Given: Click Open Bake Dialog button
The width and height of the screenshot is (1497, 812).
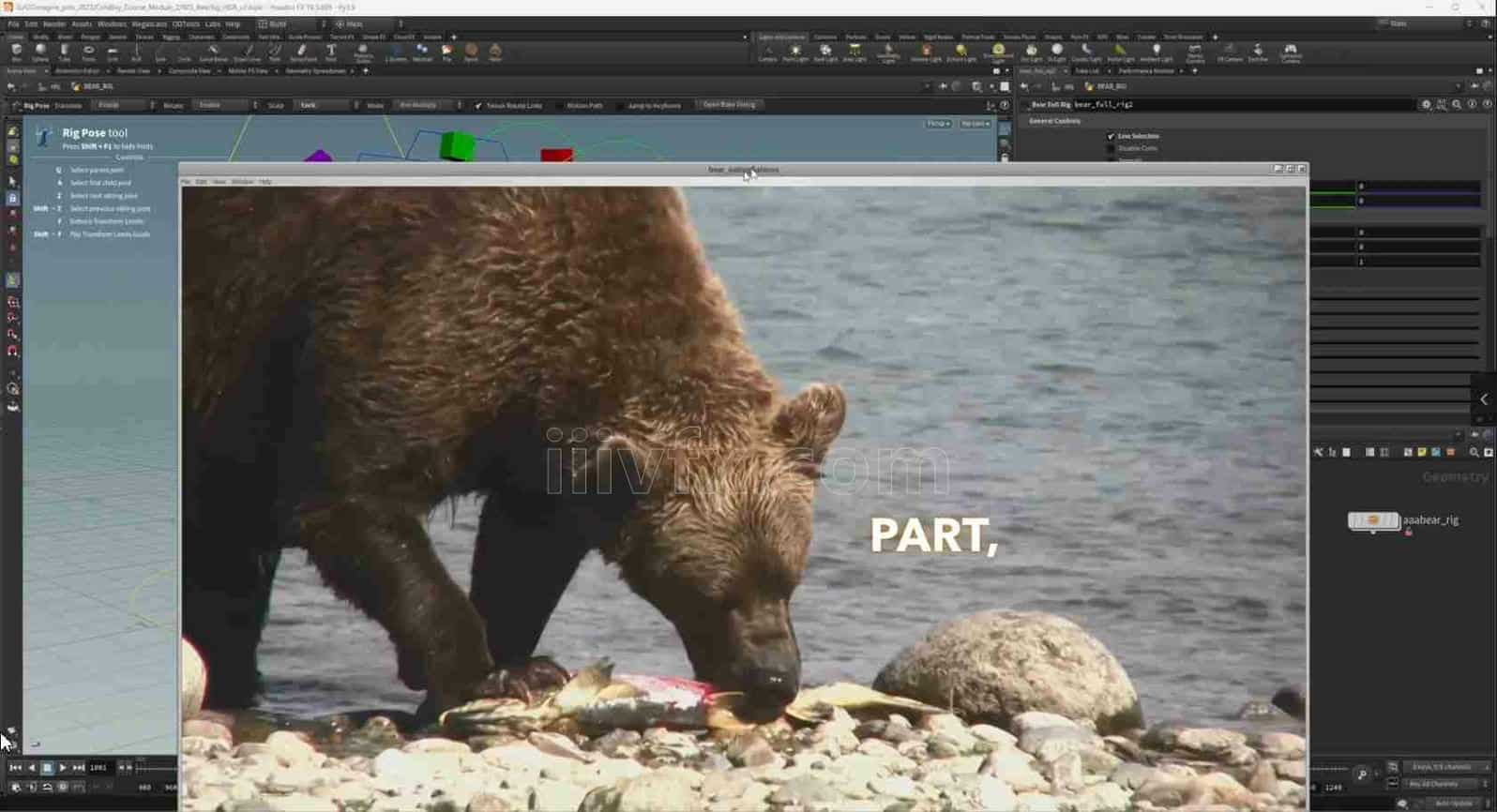Looking at the screenshot, I should pos(729,105).
